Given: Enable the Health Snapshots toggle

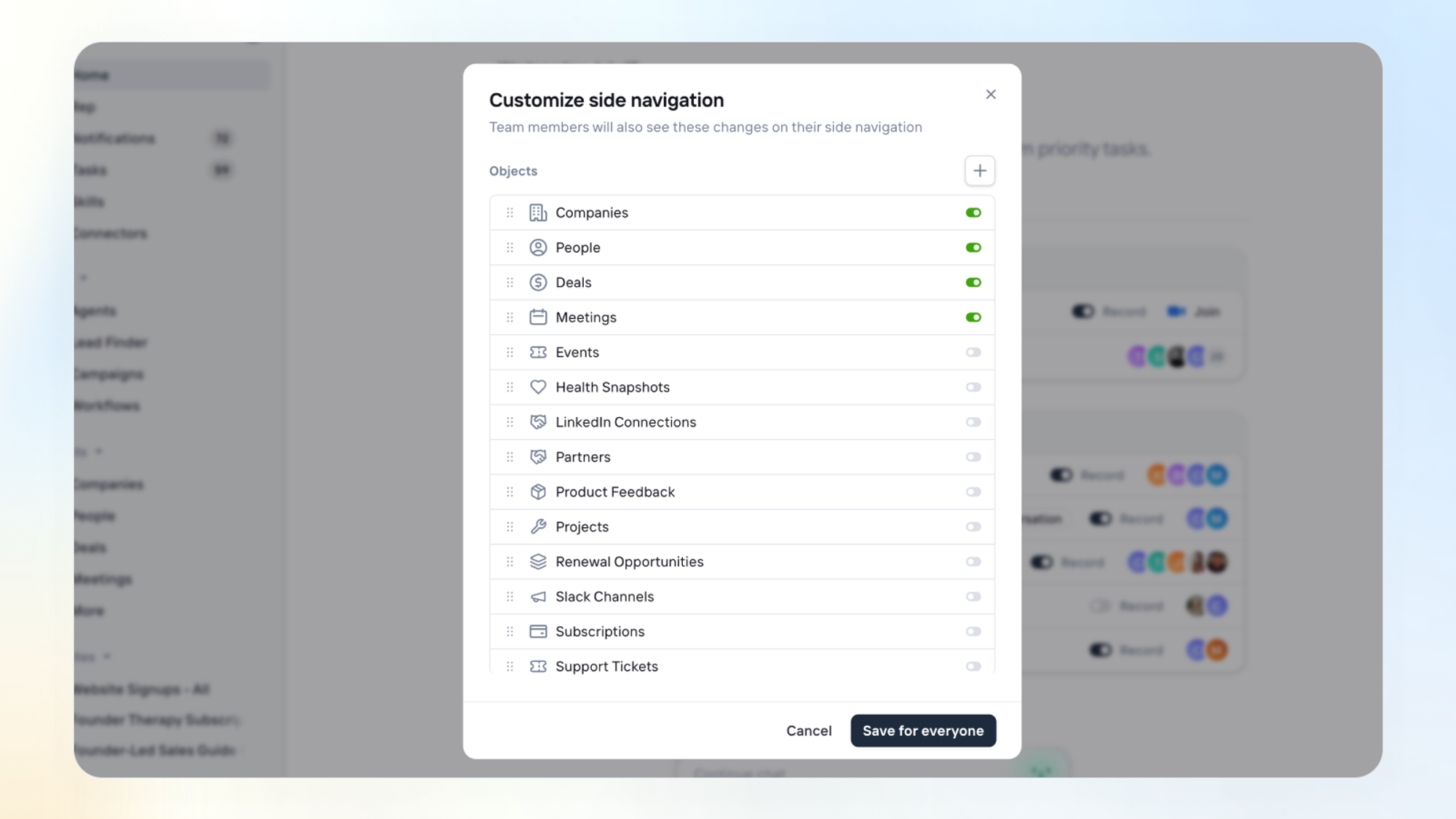Looking at the screenshot, I should pyautogui.click(x=973, y=387).
